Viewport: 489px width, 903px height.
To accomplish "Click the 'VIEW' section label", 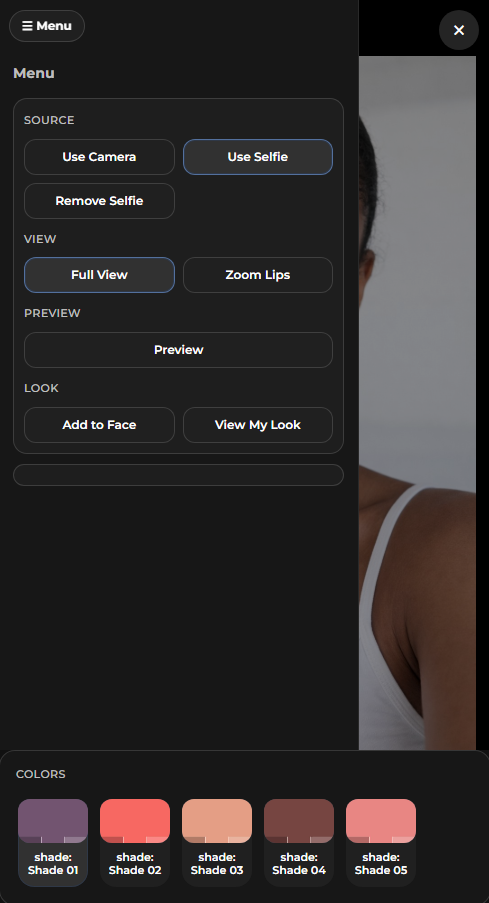I will coord(40,239).
